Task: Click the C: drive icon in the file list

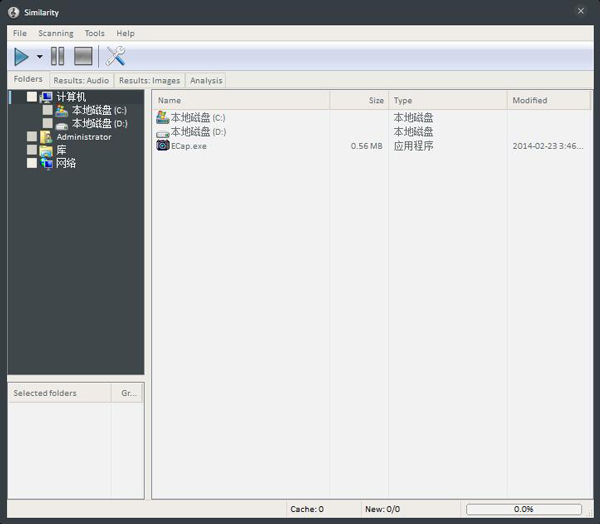Action: [x=162, y=117]
